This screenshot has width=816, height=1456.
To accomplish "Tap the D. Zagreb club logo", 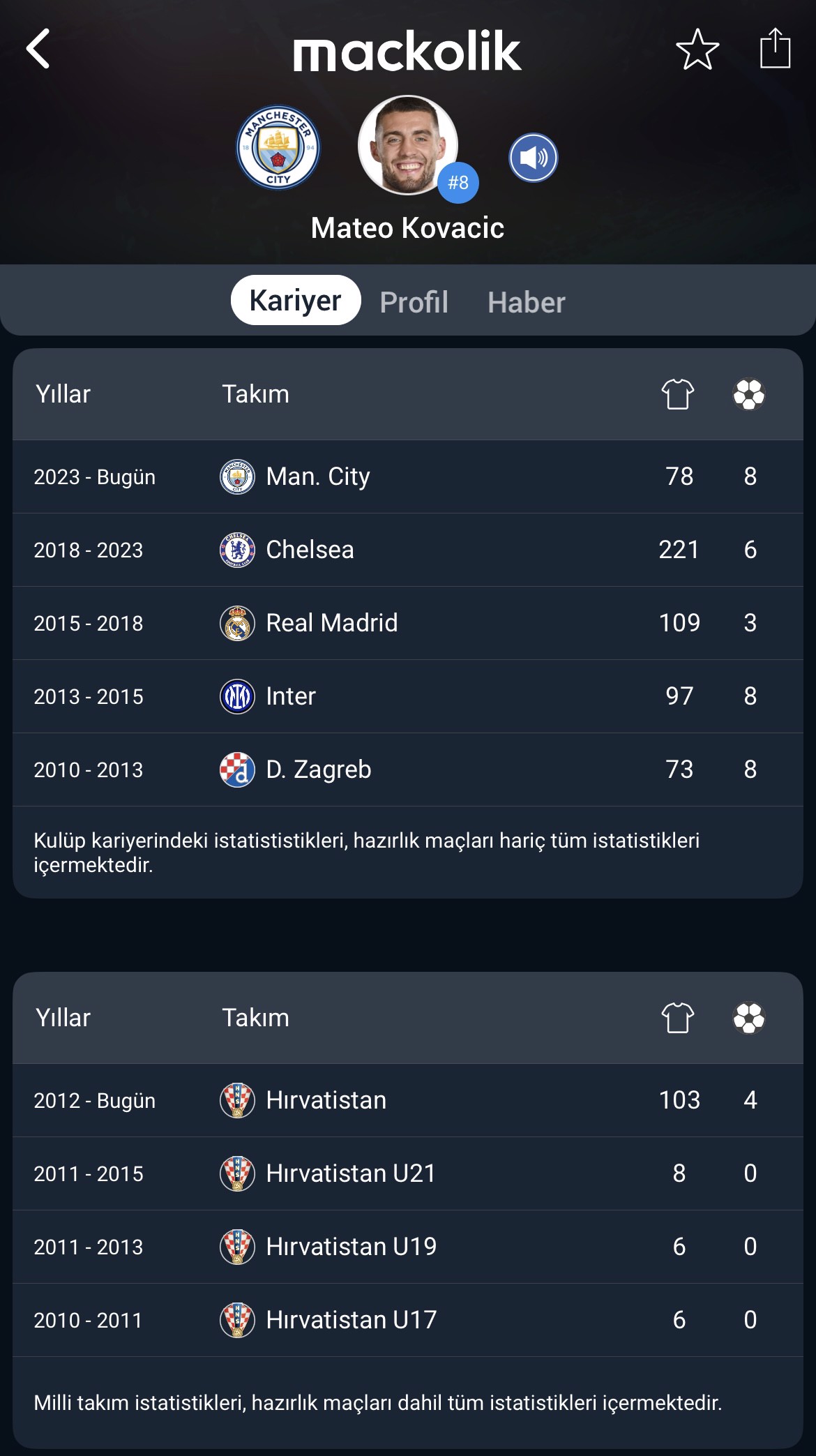I will pos(237,770).
